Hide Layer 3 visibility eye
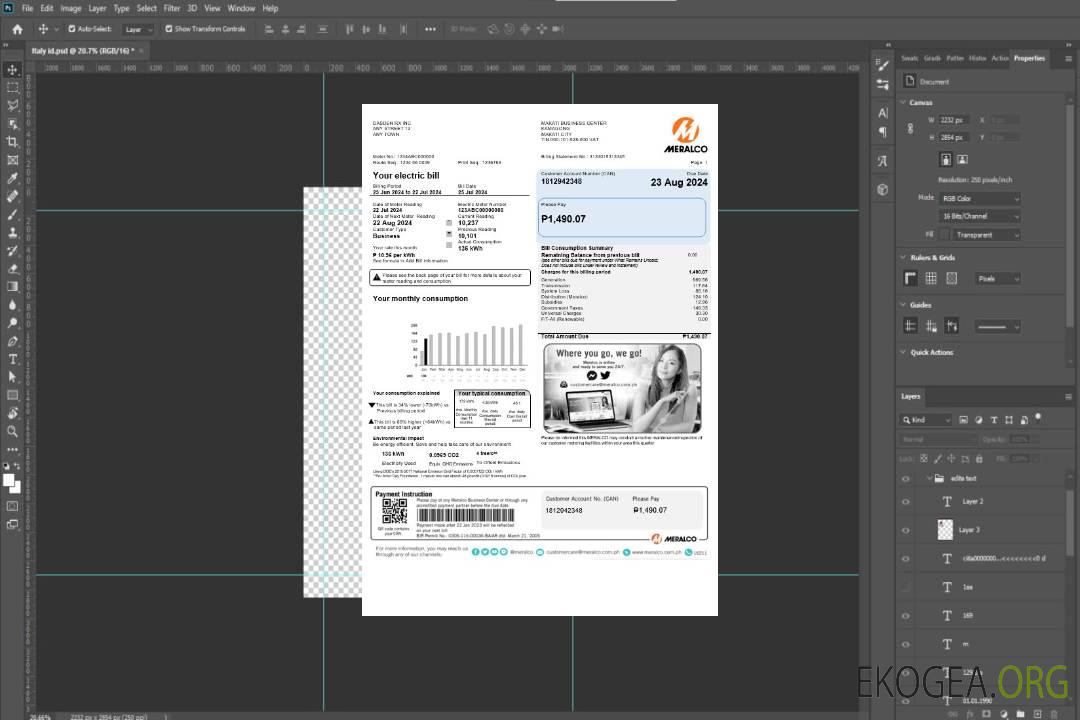1080x720 pixels. click(906, 531)
